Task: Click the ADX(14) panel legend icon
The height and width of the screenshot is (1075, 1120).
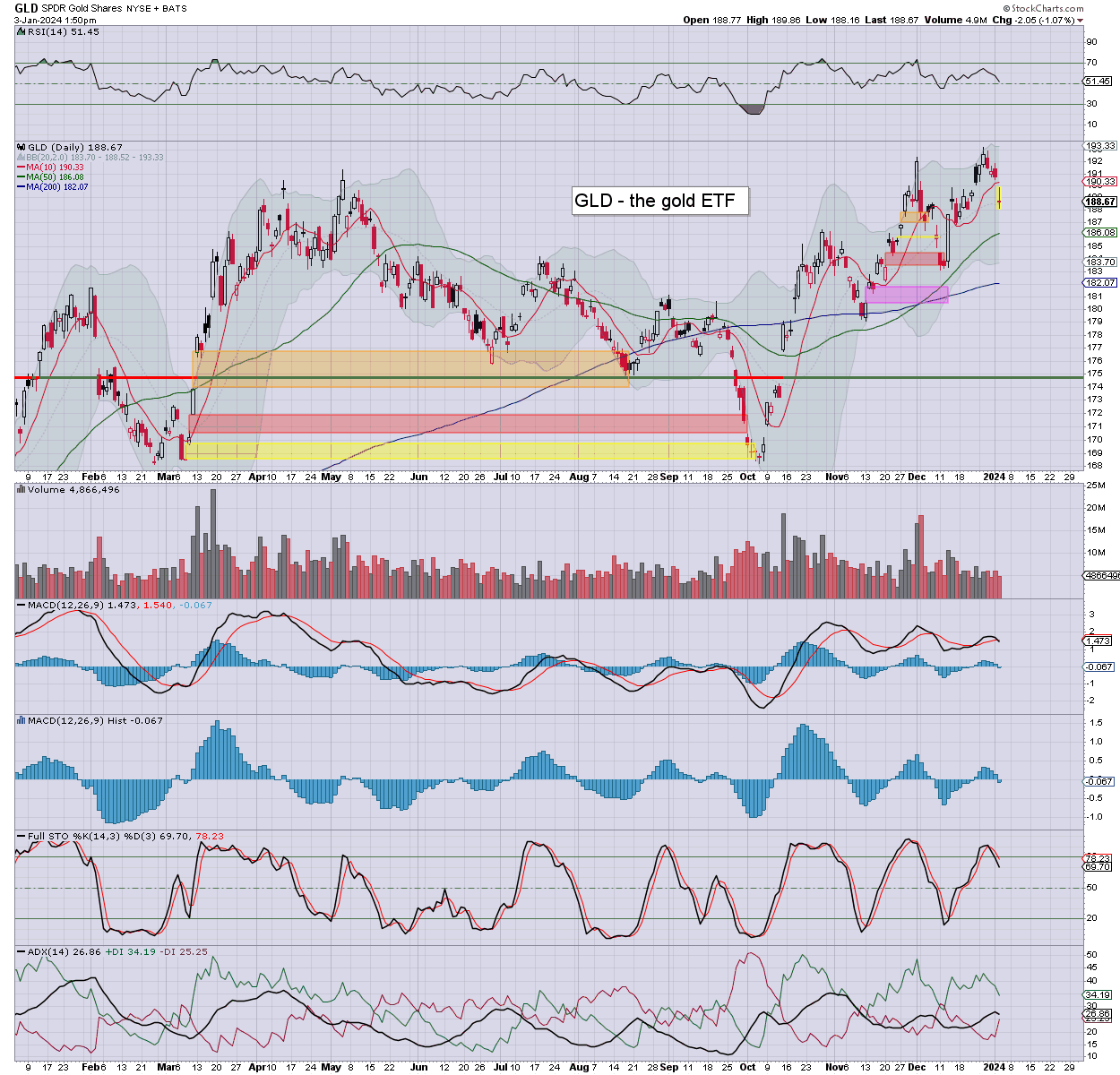Action: (22, 951)
